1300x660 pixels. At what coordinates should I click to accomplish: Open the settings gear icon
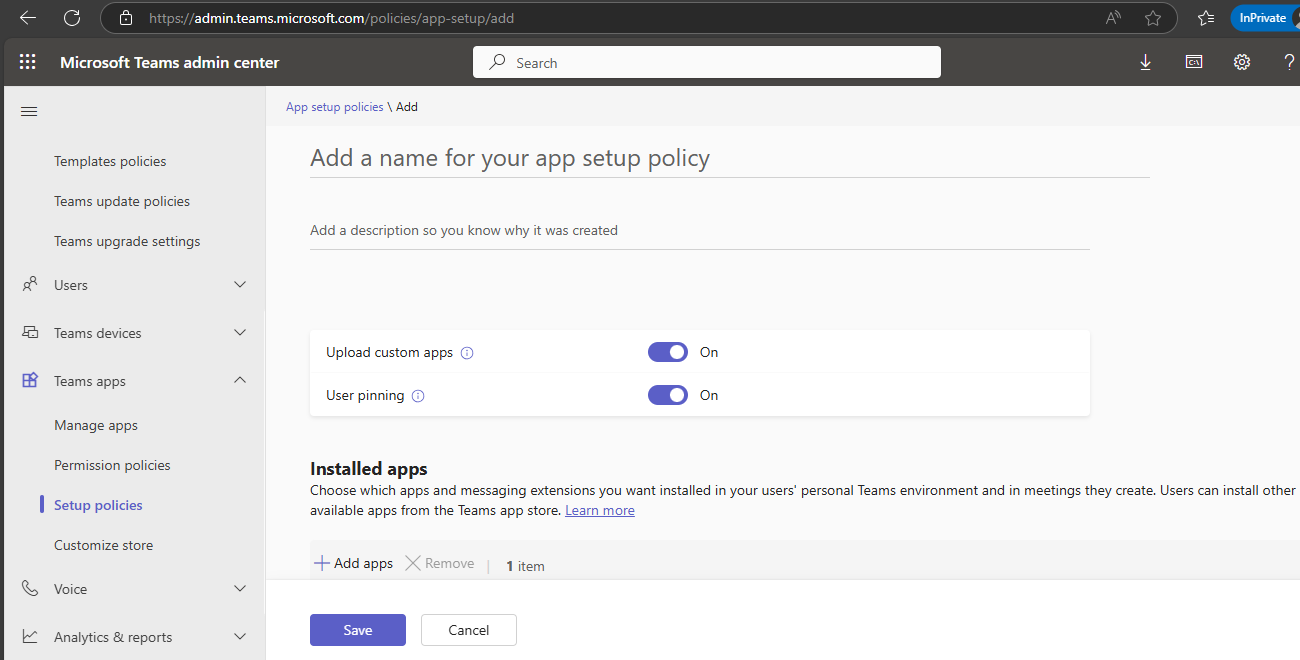tap(1242, 62)
